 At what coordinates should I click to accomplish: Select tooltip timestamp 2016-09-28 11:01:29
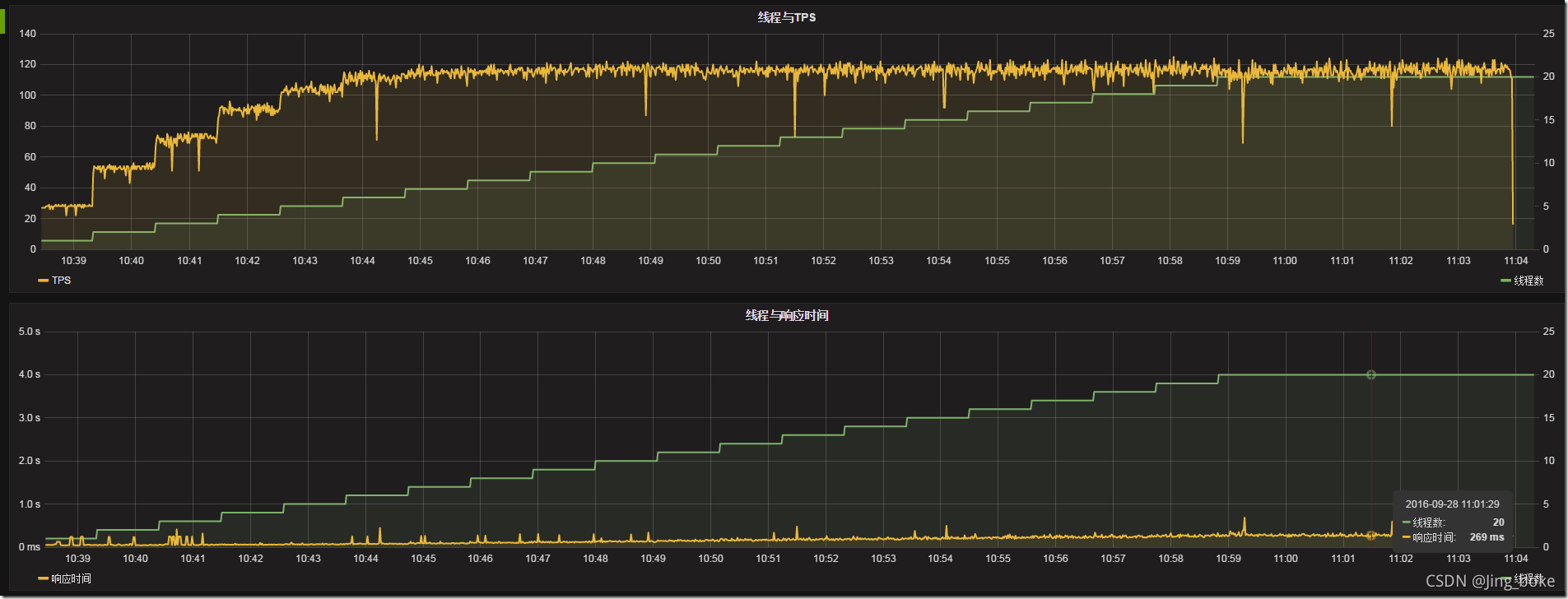tap(1452, 504)
